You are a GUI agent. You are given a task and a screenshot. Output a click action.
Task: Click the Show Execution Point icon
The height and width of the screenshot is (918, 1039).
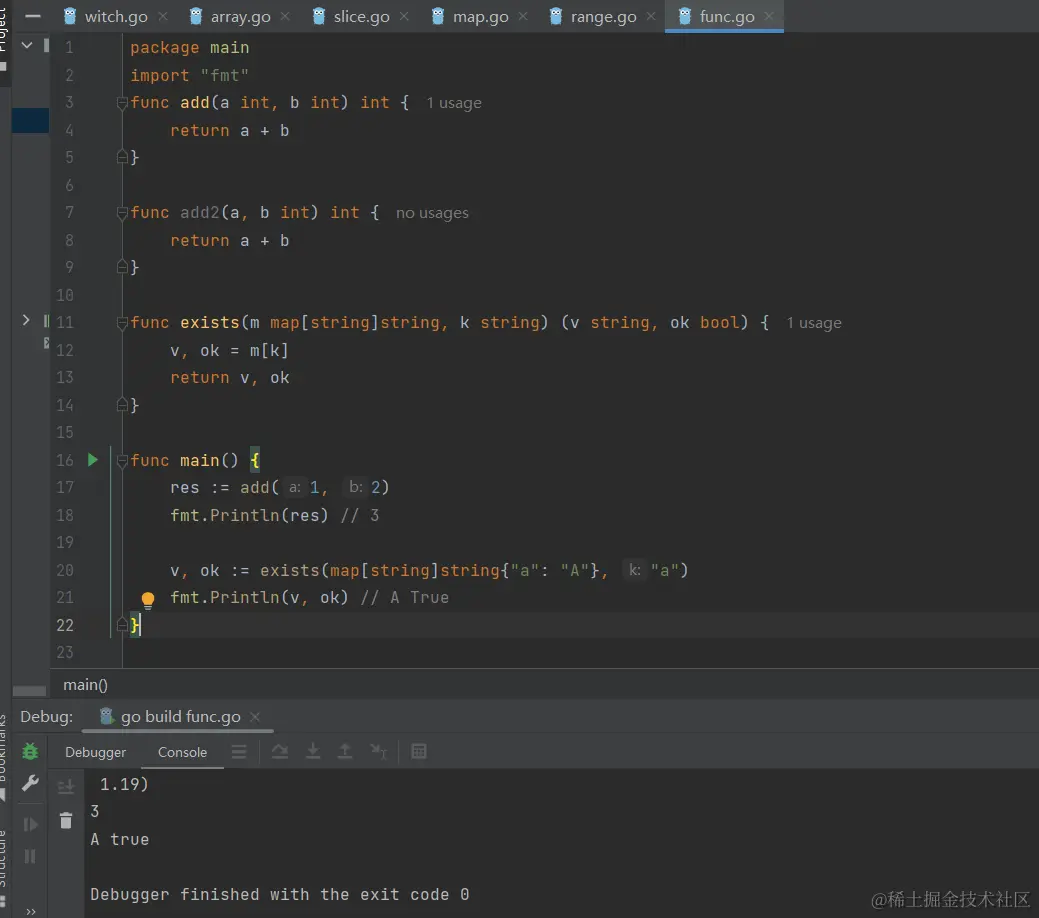[239, 752]
